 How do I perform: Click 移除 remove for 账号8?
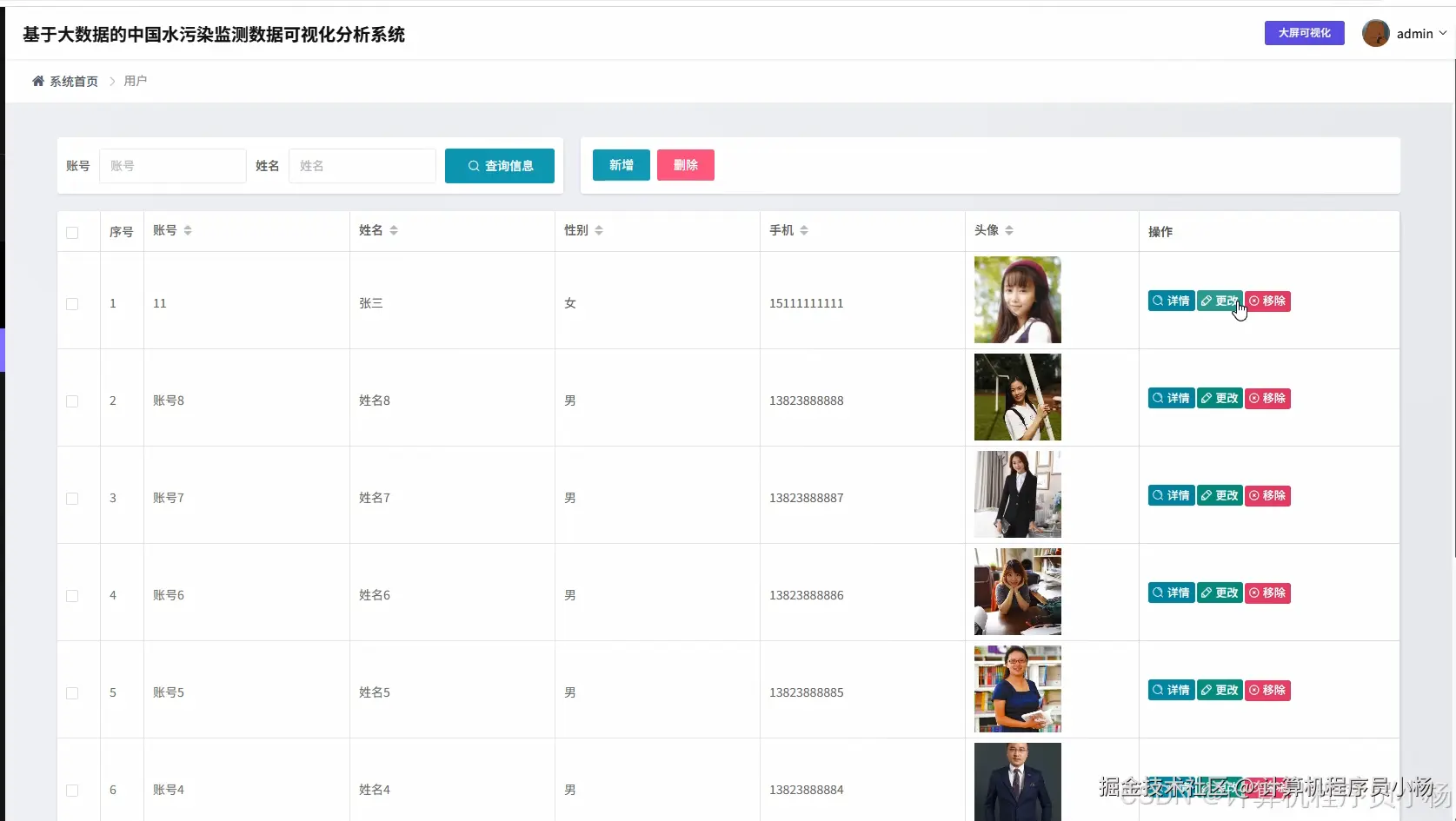pyautogui.click(x=1267, y=398)
